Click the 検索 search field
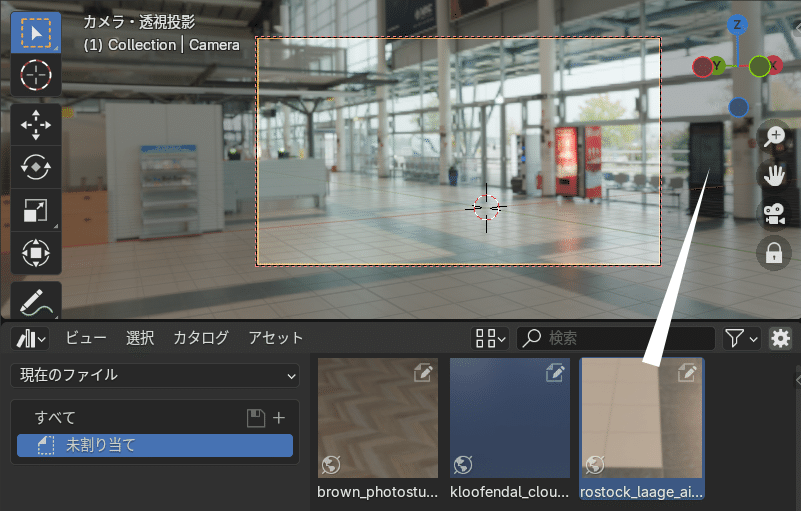The width and height of the screenshot is (801, 511). click(x=616, y=338)
